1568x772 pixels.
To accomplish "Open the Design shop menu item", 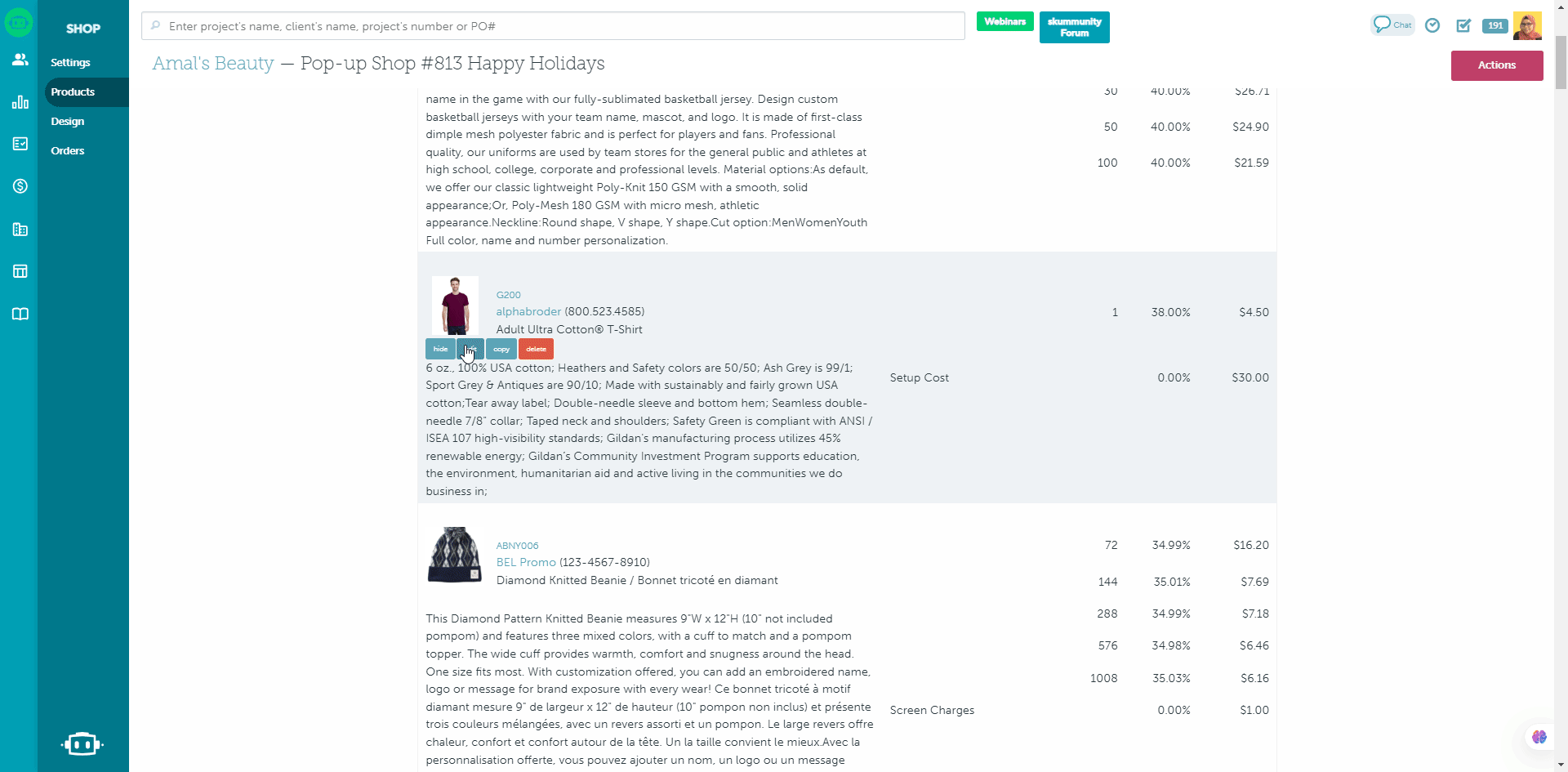I will pyautogui.click(x=68, y=122).
